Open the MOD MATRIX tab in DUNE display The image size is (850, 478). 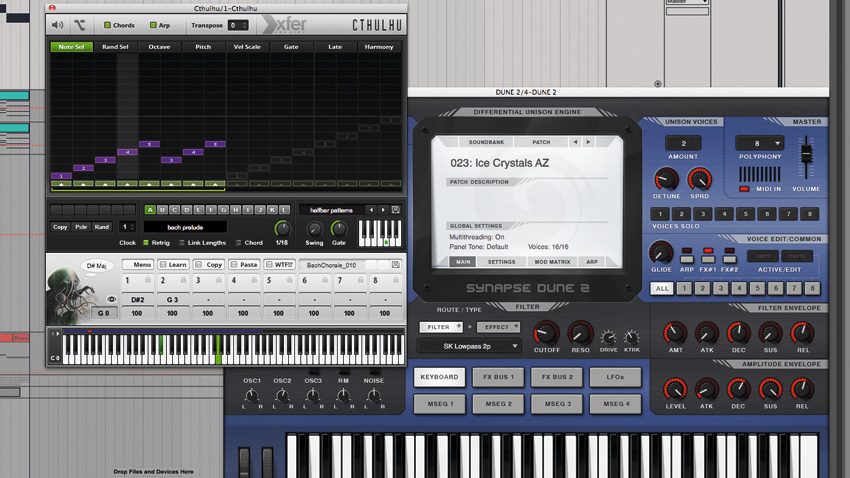552,262
